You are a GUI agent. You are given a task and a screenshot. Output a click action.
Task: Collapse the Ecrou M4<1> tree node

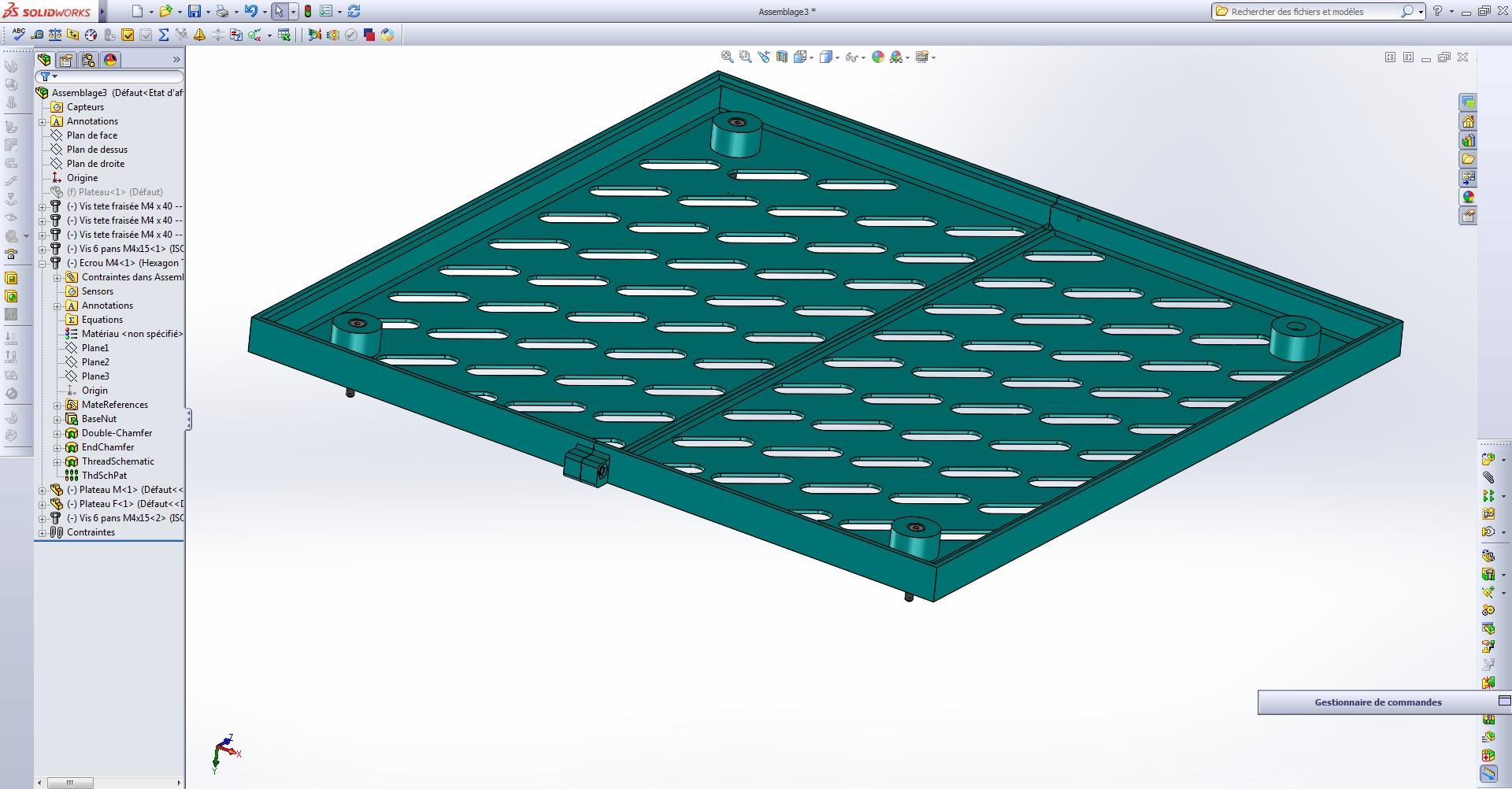tap(43, 264)
